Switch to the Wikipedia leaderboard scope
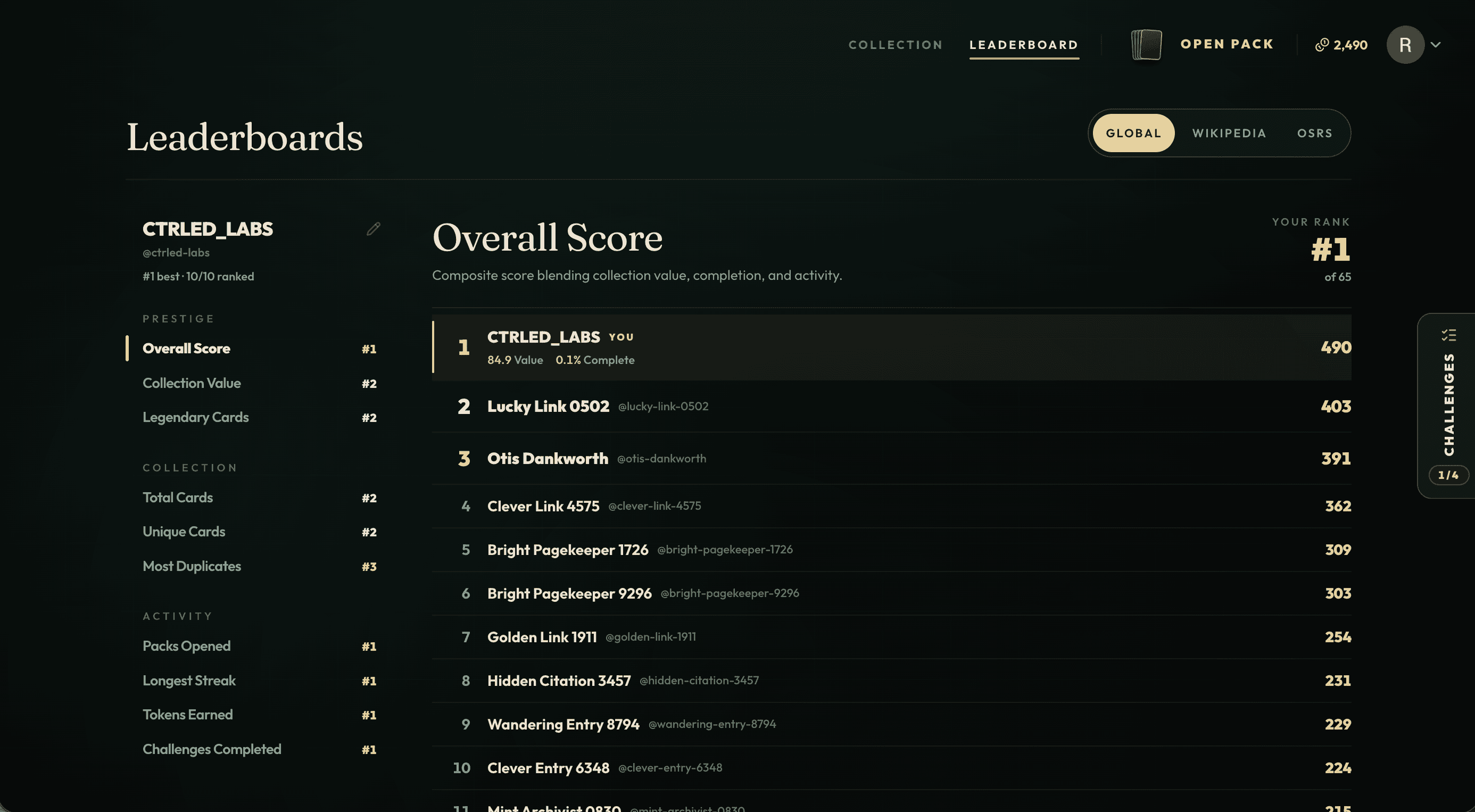The width and height of the screenshot is (1475, 812). [1229, 133]
